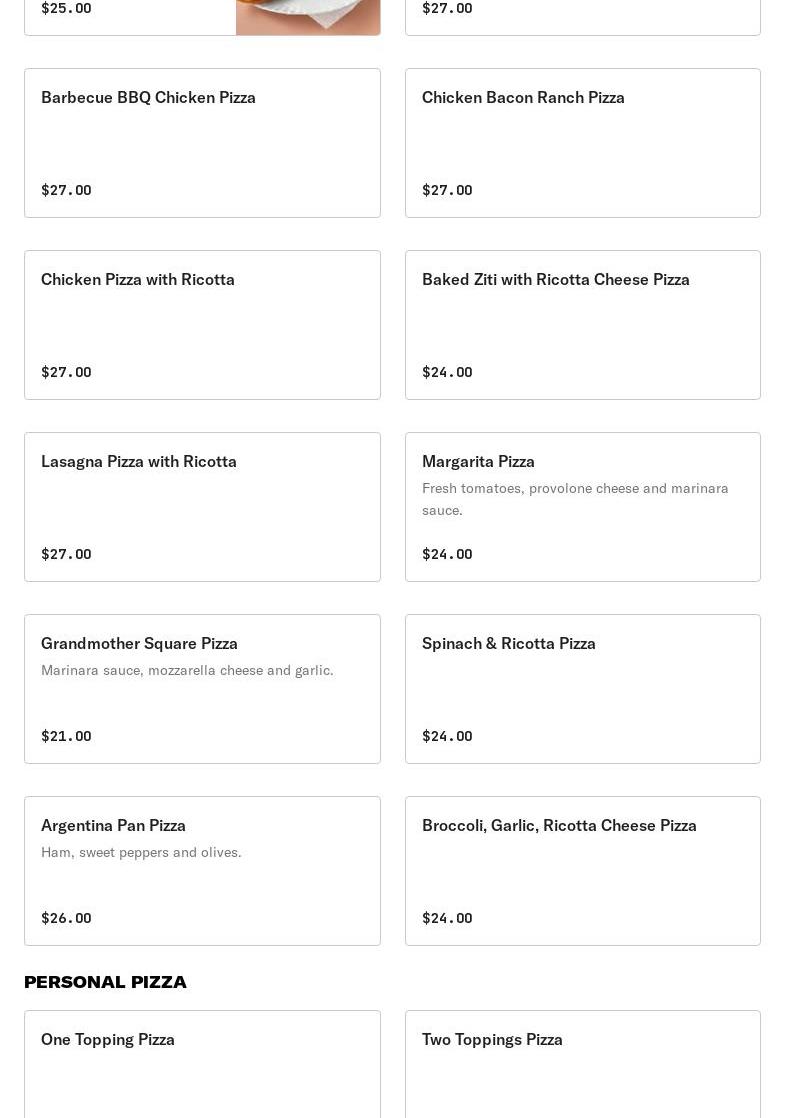
Task: Select Broccoli, Garlic, Ricotta Cheese Pizza
Action: tap(582, 871)
